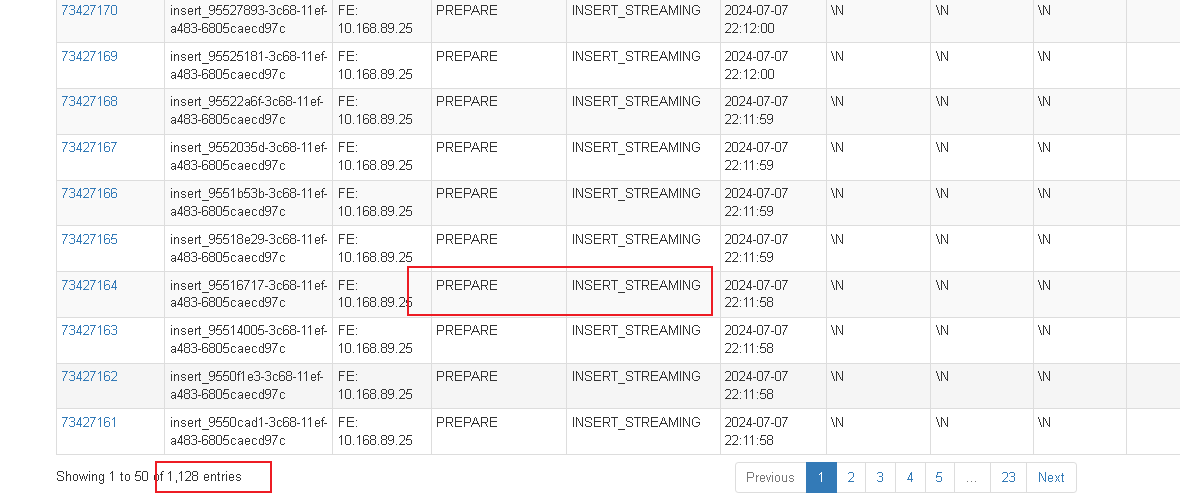This screenshot has height=498, width=1180.
Task: Open transaction link 73427163
Action: click(x=89, y=330)
